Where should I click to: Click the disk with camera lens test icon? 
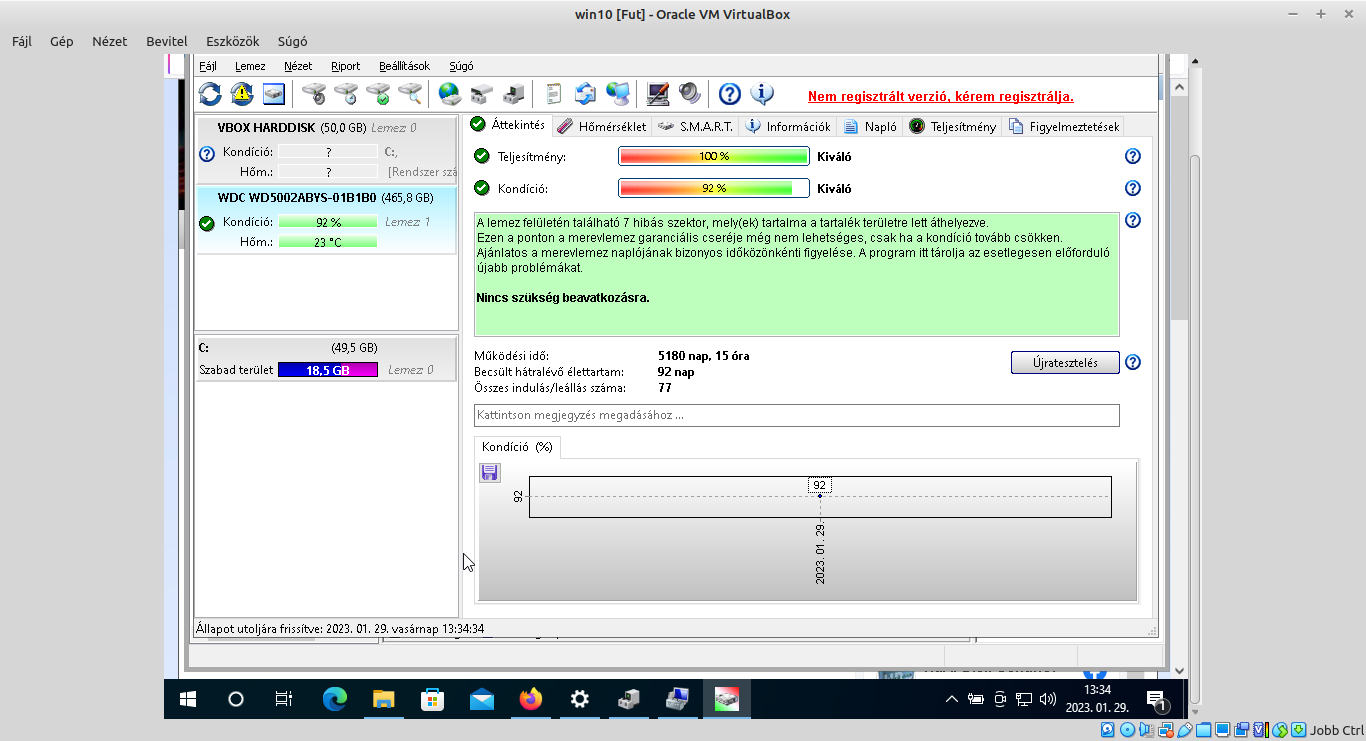click(314, 94)
